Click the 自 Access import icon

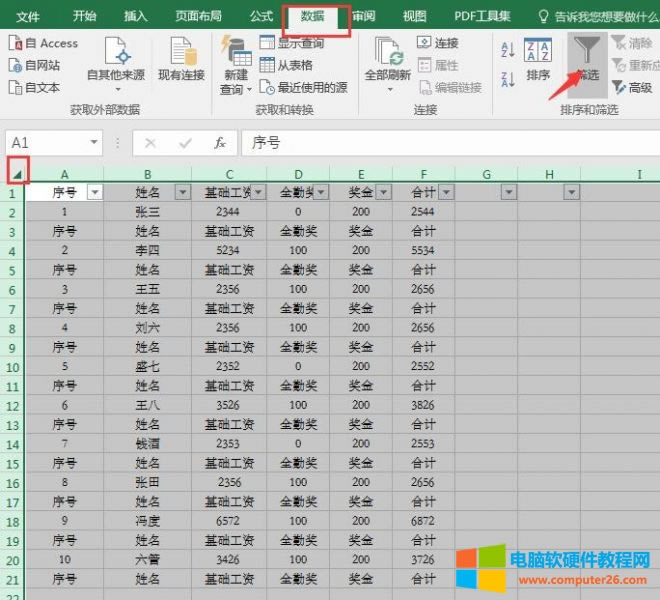click(x=16, y=43)
